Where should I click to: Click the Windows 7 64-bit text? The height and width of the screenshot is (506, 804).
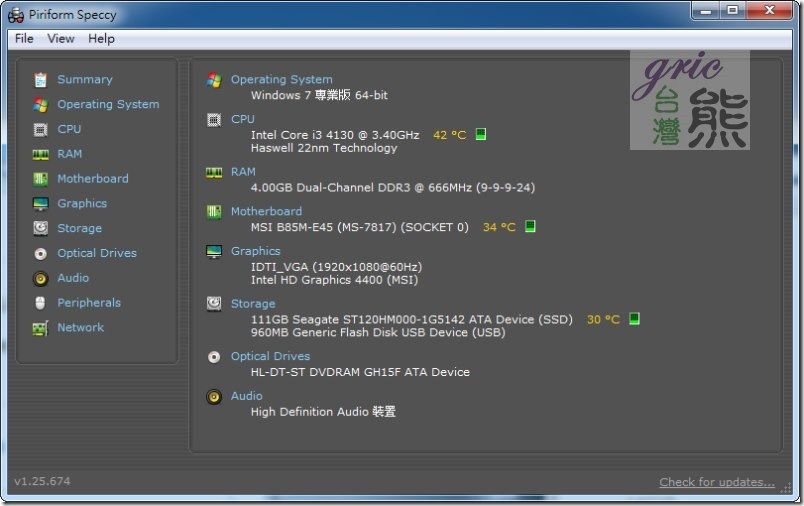(x=319, y=95)
